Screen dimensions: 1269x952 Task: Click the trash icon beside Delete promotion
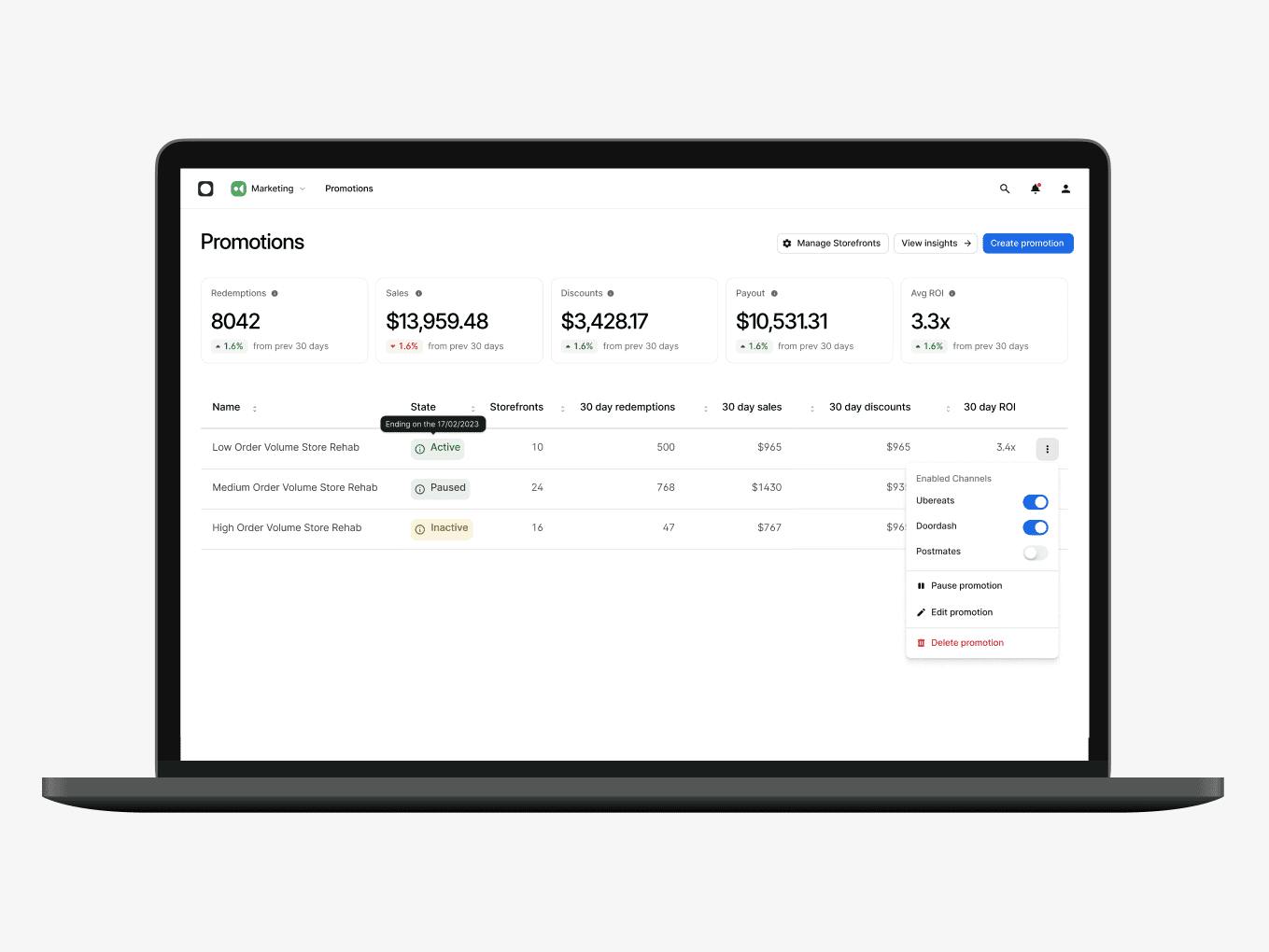click(921, 643)
